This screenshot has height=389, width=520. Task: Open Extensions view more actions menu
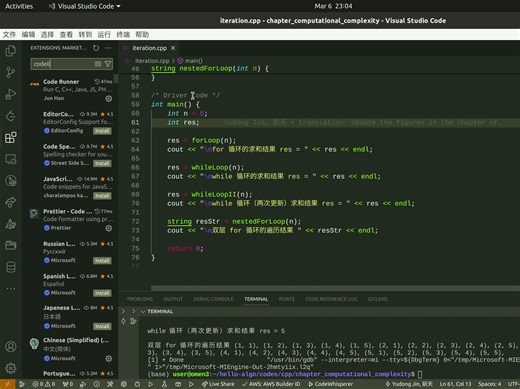tap(108, 48)
